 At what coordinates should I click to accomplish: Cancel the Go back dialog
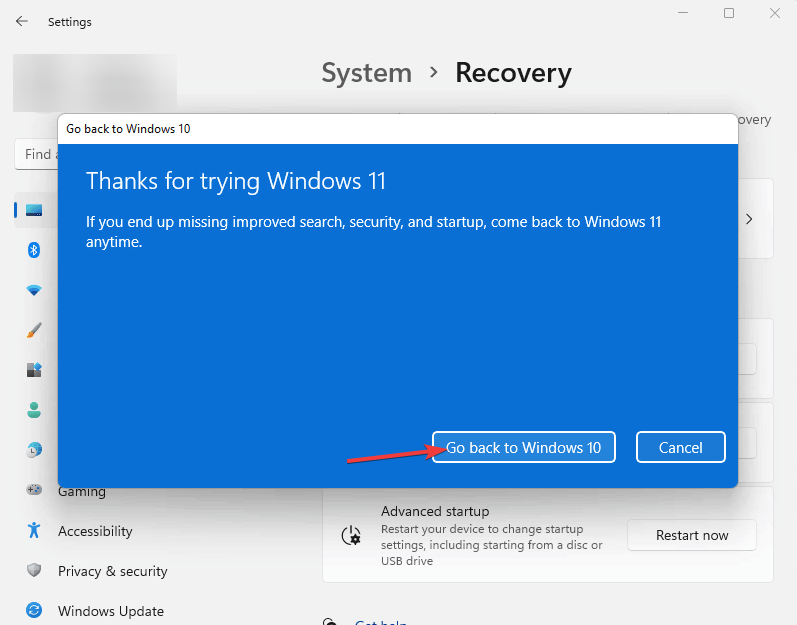point(681,447)
